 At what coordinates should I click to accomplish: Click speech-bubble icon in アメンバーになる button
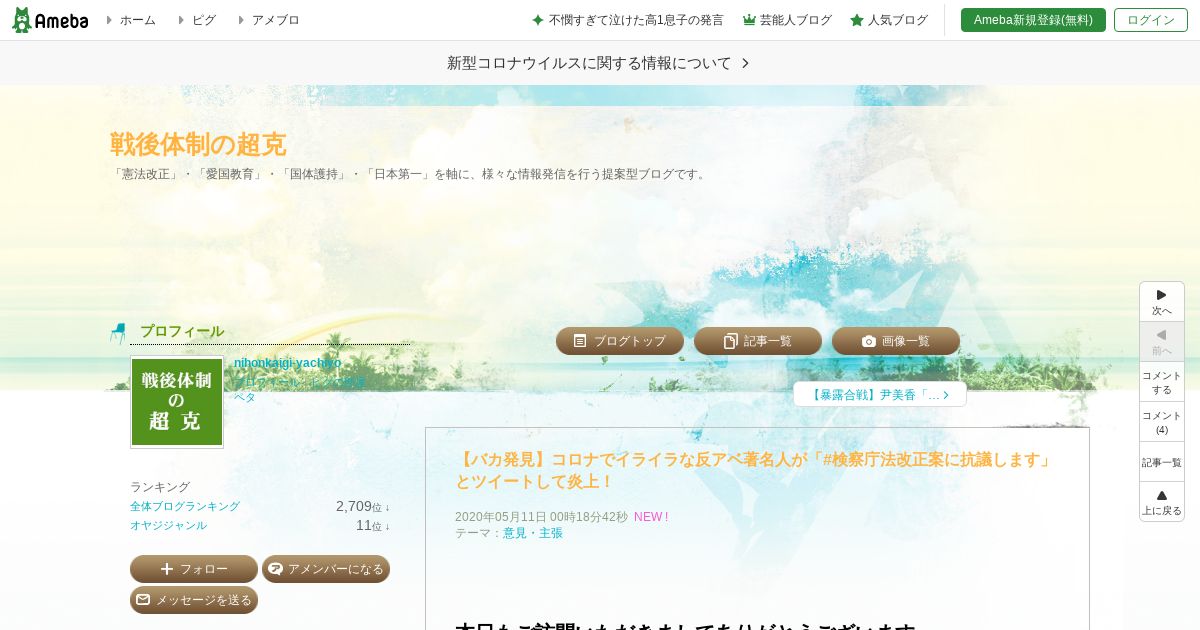coord(276,569)
